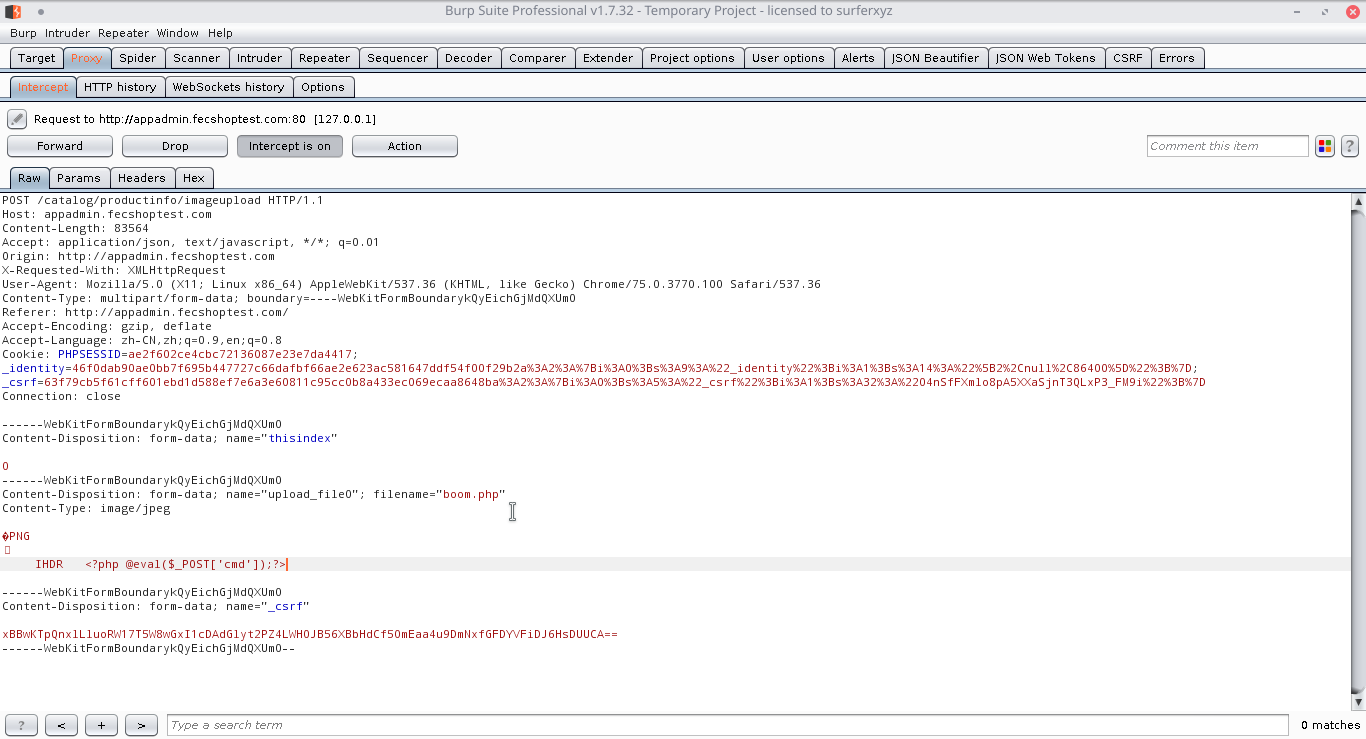The height and width of the screenshot is (739, 1366).
Task: Switch to the Sequencer tab
Action: (398, 58)
